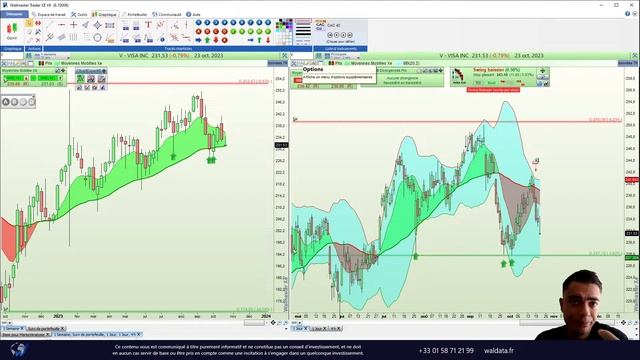Image resolution: width=640 pixels, height=360 pixels.
Task: Place the first blue numbered circle marker
Action: [198, 22]
